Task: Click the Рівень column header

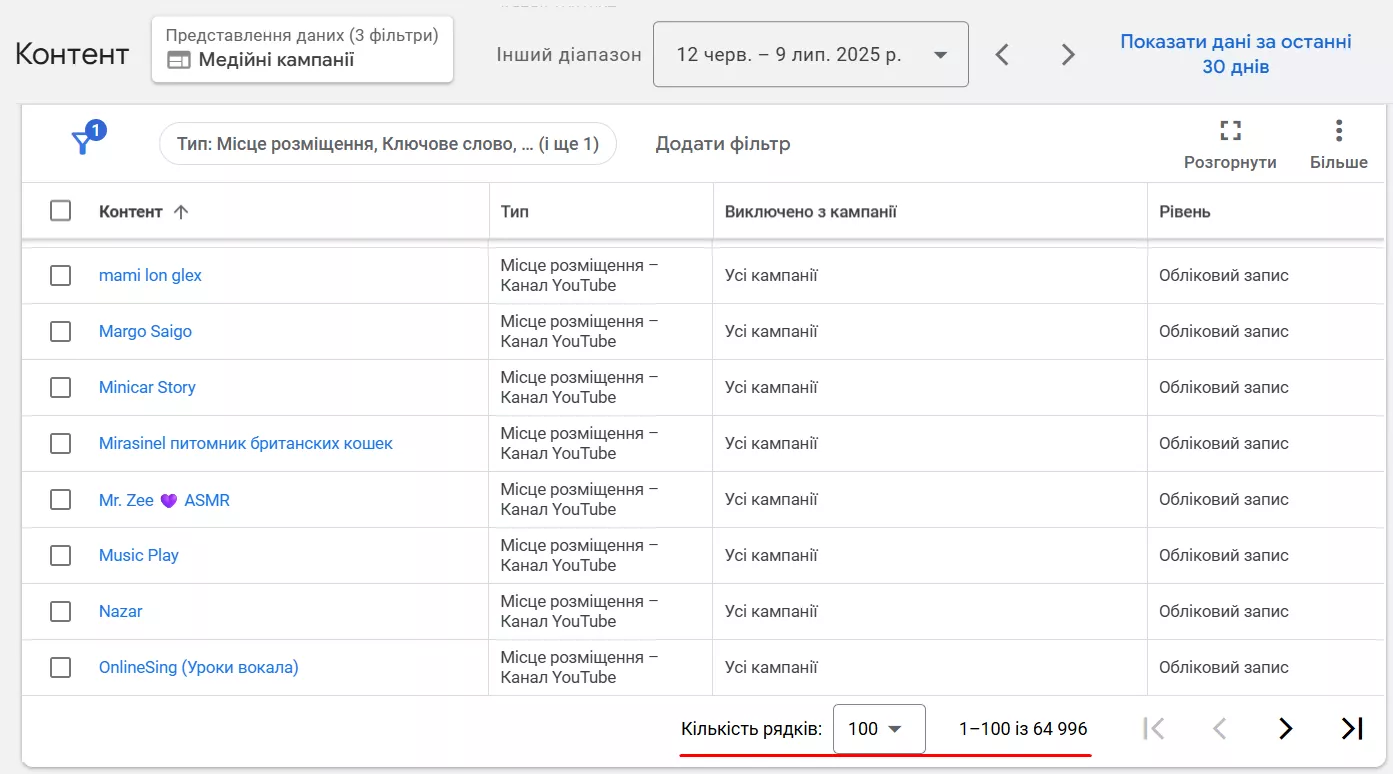Action: point(1184,211)
